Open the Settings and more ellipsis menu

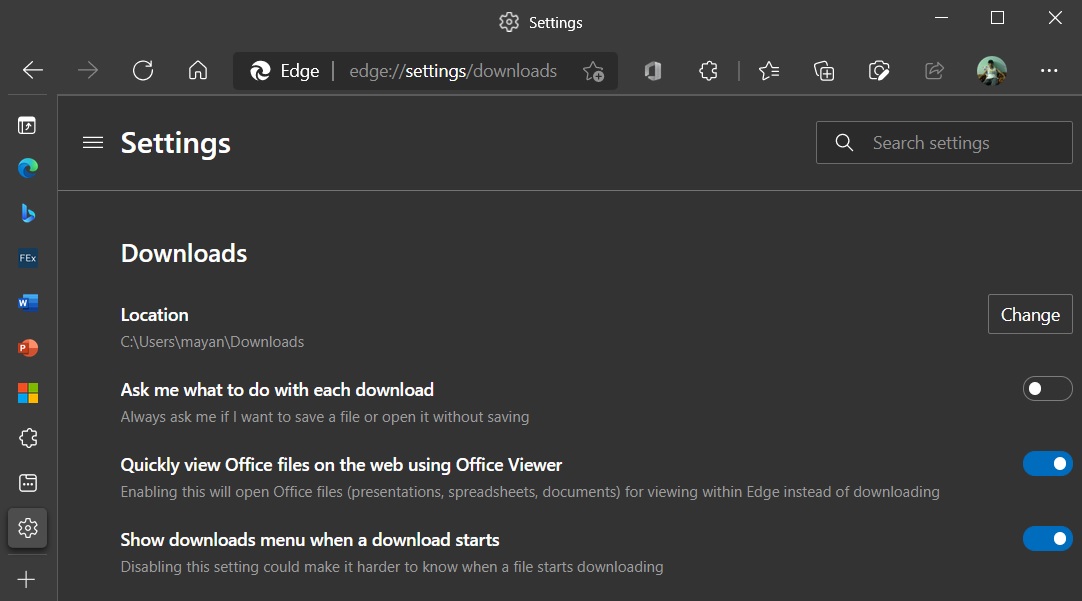(x=1049, y=71)
